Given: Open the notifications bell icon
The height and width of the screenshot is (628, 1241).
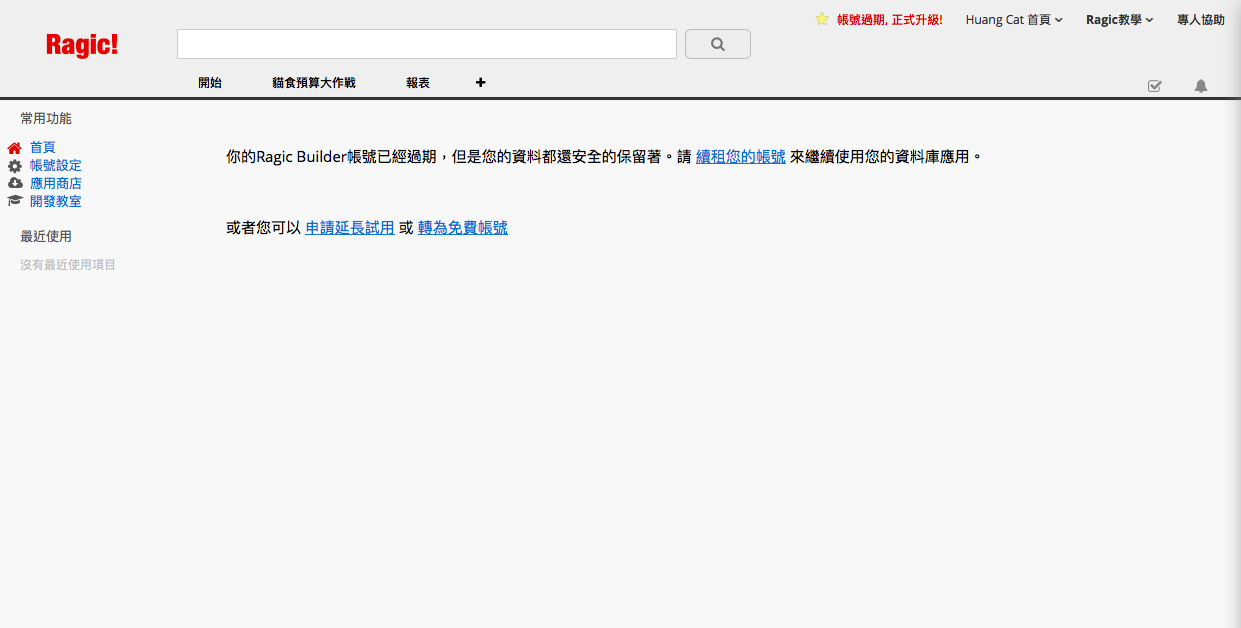Looking at the screenshot, I should pyautogui.click(x=1201, y=86).
